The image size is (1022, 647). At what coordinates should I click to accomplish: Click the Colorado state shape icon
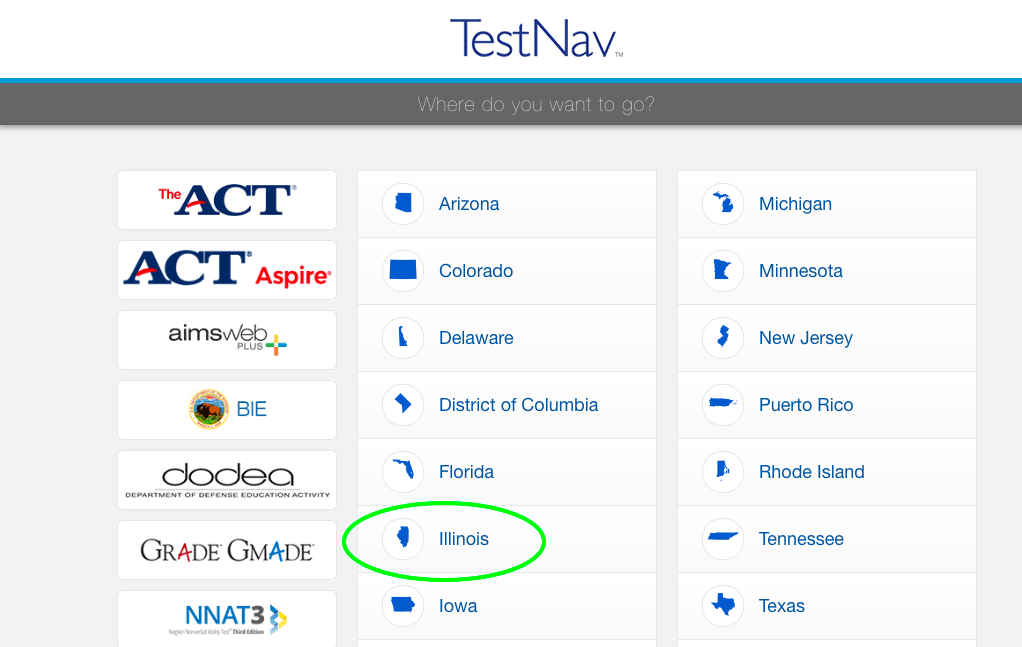(403, 270)
